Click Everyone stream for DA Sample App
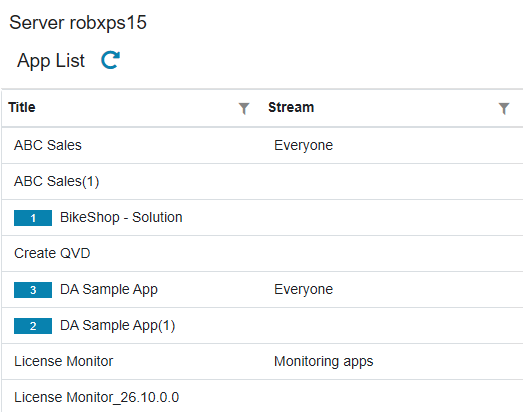Screen dimensions: 523x412 pyautogui.click(x=304, y=290)
